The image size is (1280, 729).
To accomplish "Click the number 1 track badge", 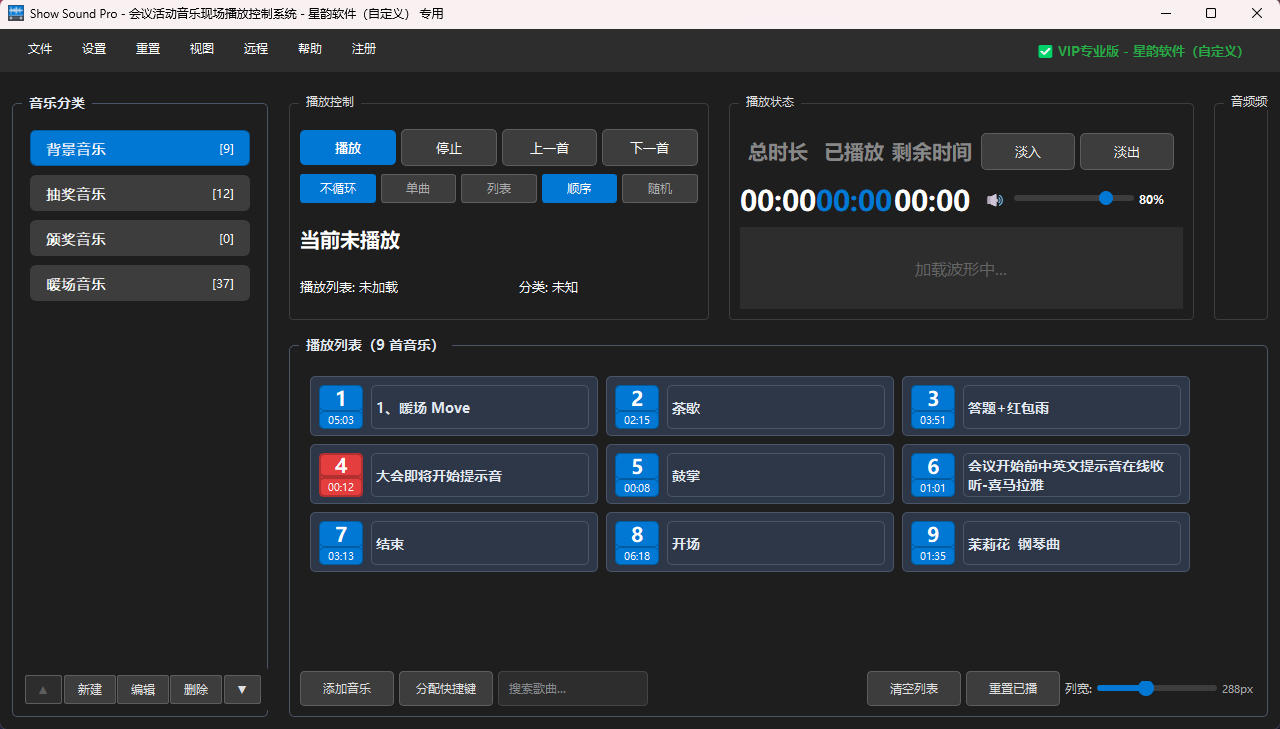I will [341, 407].
